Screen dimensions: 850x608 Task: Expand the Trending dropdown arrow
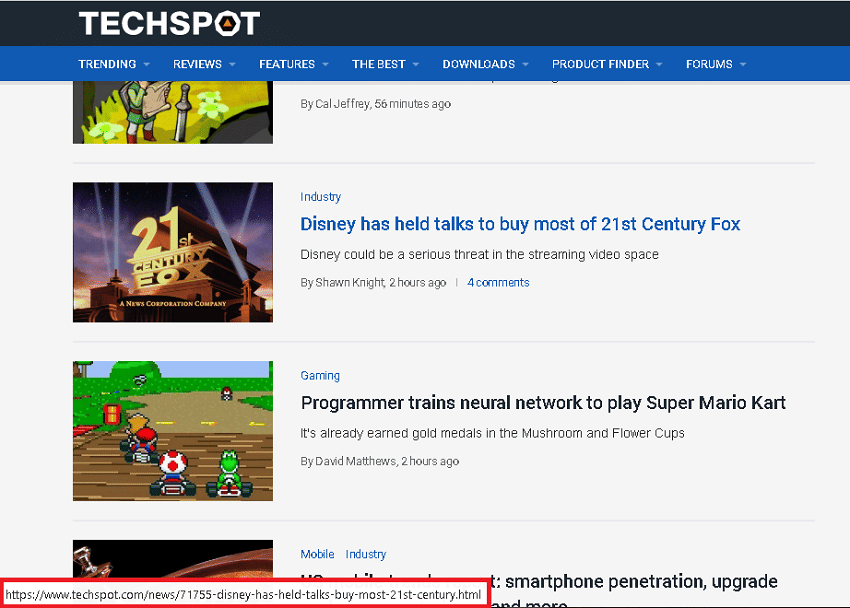point(146,64)
